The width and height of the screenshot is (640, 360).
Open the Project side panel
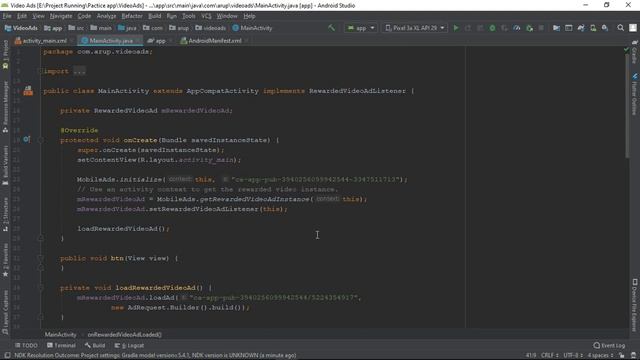tap(5, 54)
